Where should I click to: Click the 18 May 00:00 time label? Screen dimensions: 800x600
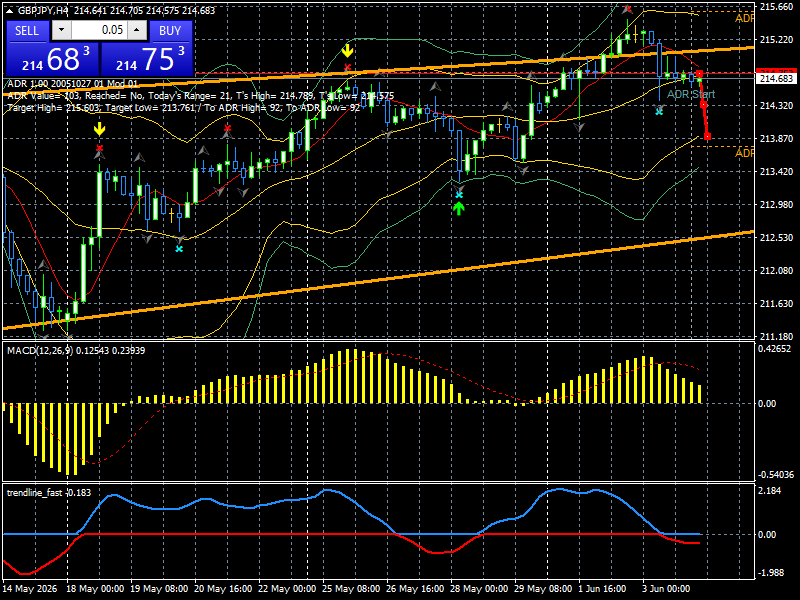95,588
